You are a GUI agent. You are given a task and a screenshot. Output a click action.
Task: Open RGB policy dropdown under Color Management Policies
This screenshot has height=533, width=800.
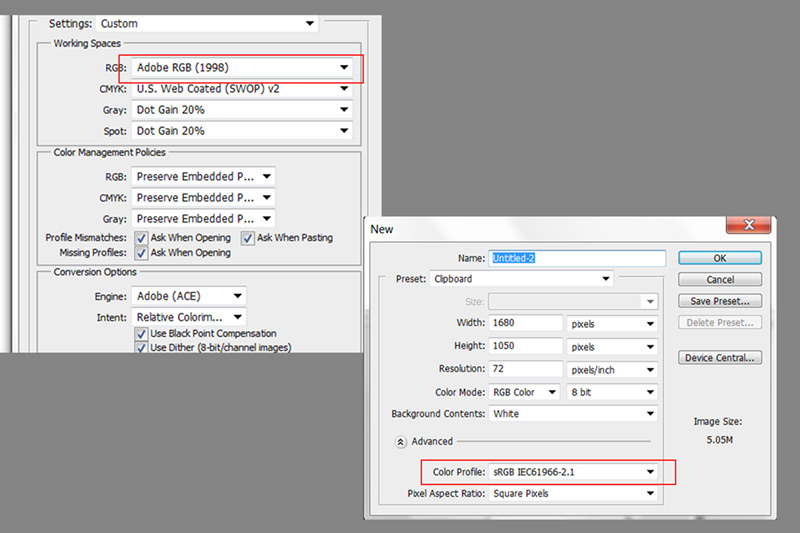point(203,176)
